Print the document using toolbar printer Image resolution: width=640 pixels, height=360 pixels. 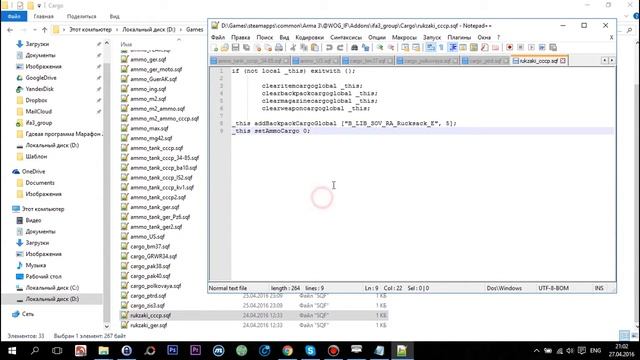tap(279, 48)
